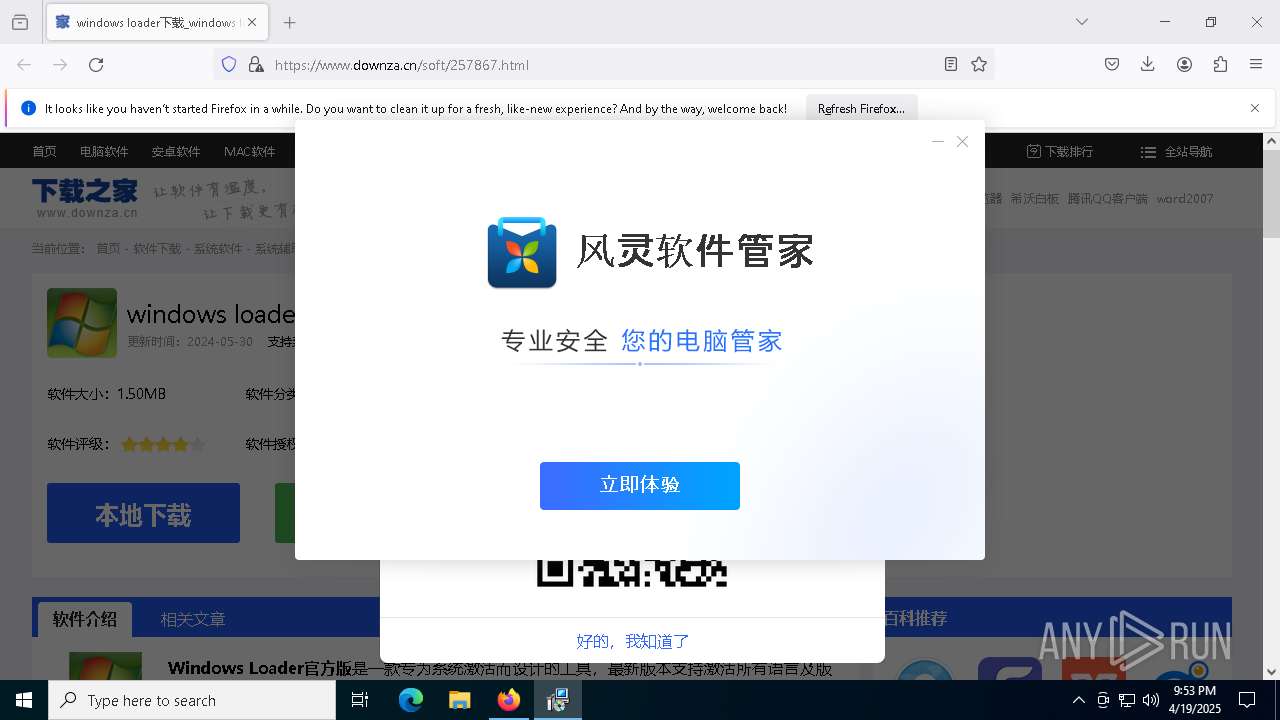Open the Firefox account icon

(1184, 65)
